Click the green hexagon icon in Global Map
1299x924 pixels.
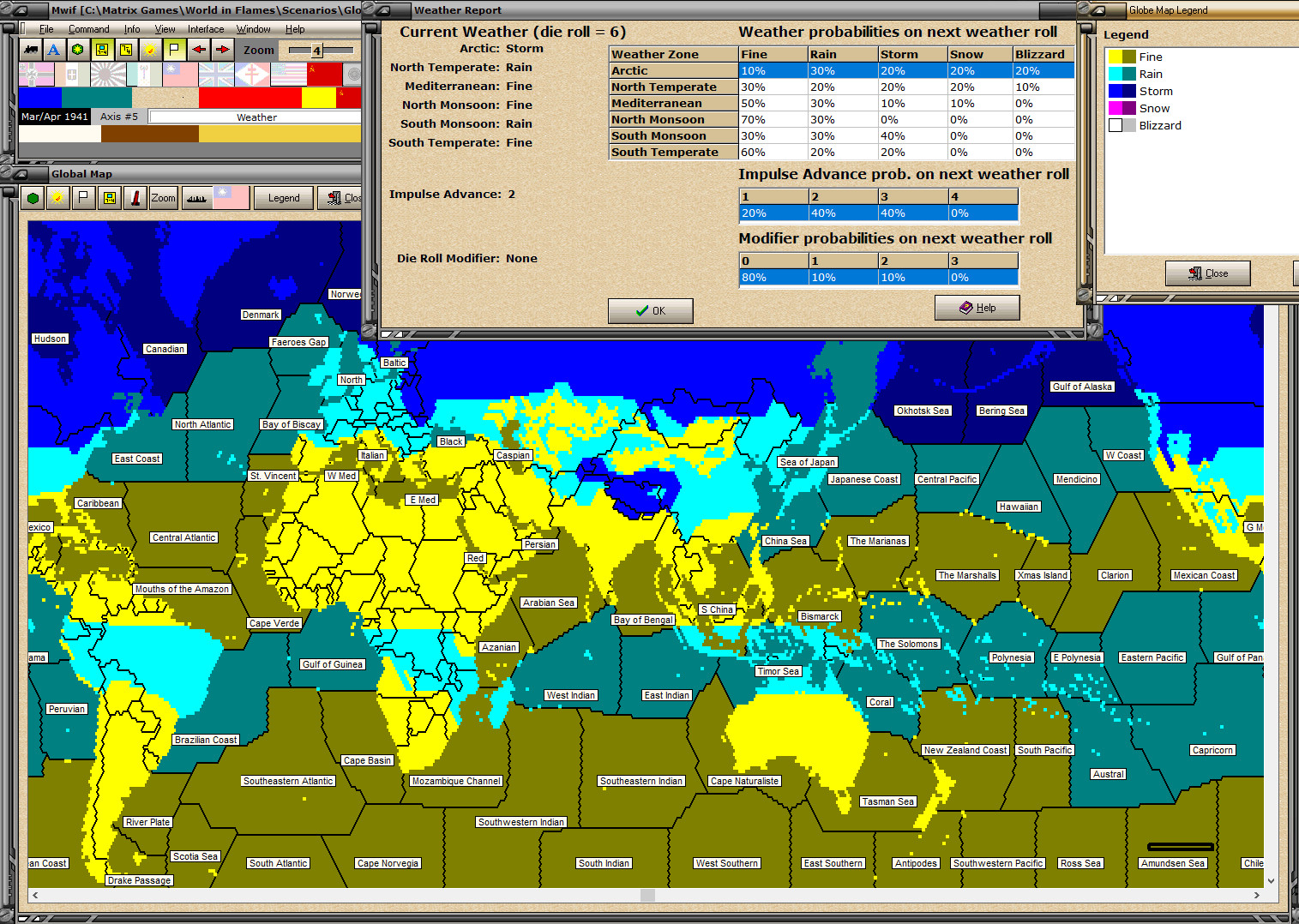33,198
